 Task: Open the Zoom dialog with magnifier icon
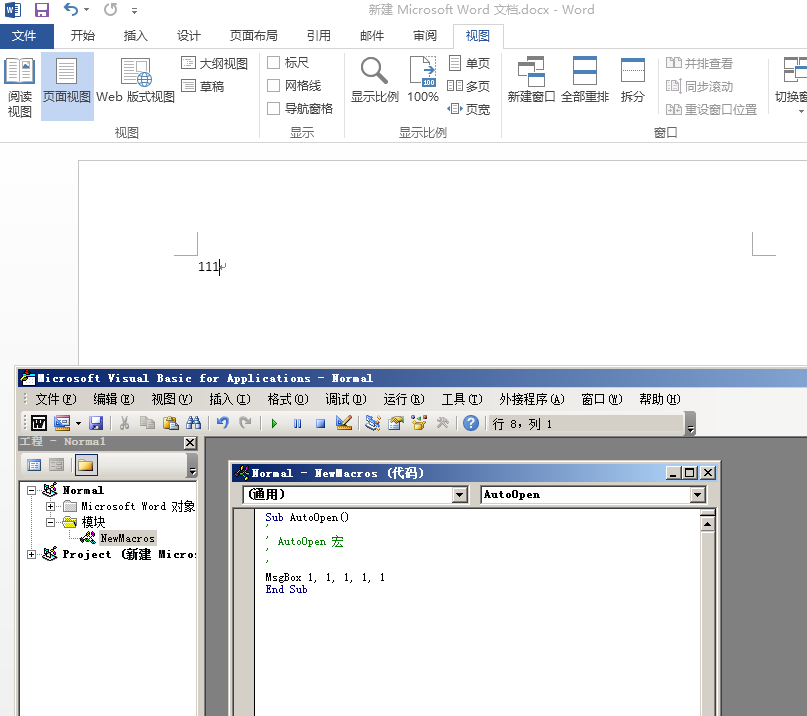tap(374, 80)
